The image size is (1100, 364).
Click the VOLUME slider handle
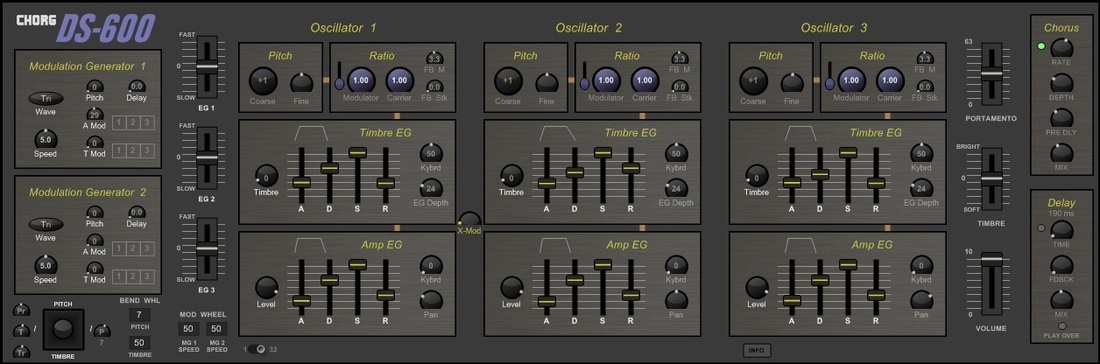coord(992,259)
